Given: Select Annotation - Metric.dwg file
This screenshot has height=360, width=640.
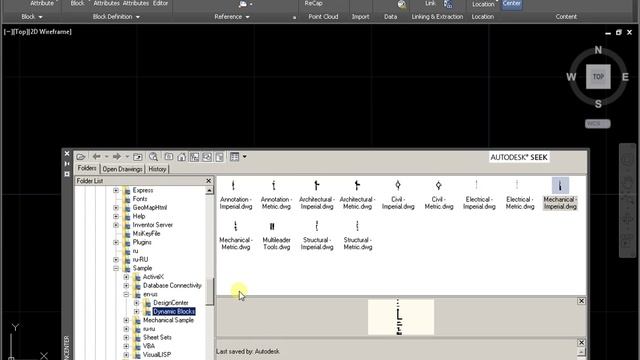Looking at the screenshot, I should click(276, 195).
